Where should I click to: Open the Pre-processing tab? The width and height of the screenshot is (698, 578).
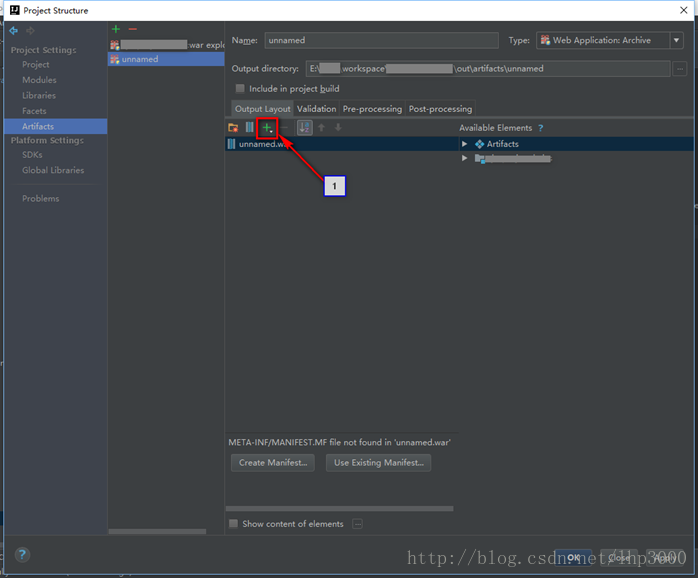(372, 109)
